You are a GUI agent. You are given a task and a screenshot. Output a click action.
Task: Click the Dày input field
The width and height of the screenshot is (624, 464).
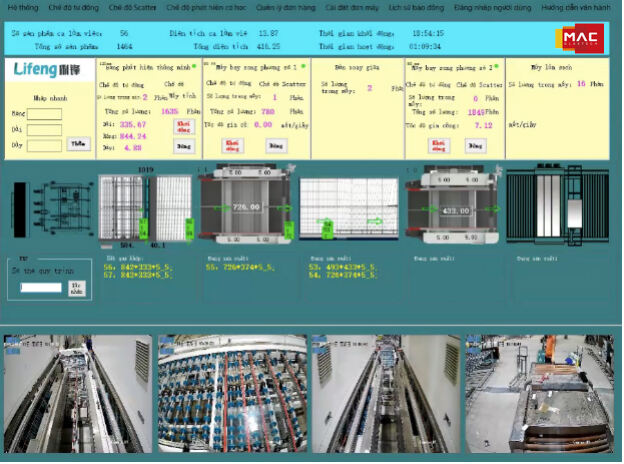(45, 145)
